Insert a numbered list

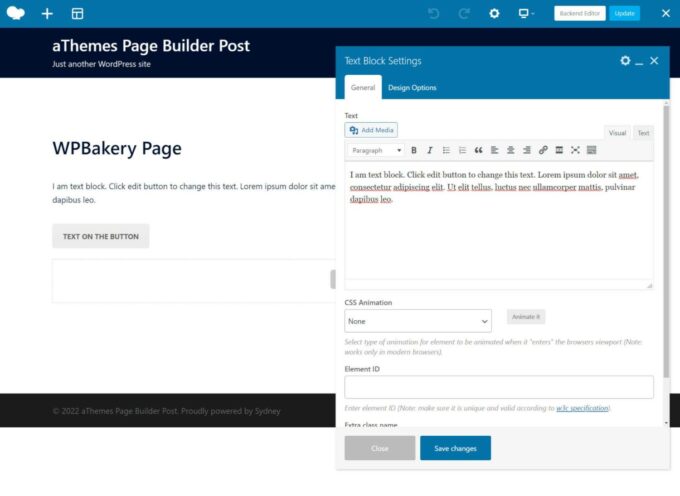[x=462, y=150]
